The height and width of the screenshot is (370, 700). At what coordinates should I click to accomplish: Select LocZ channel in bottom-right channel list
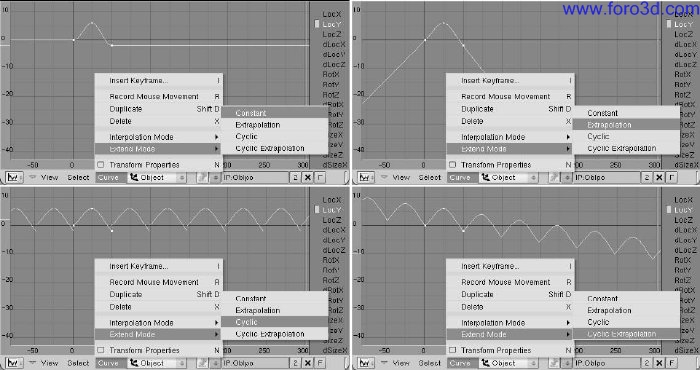(683, 220)
